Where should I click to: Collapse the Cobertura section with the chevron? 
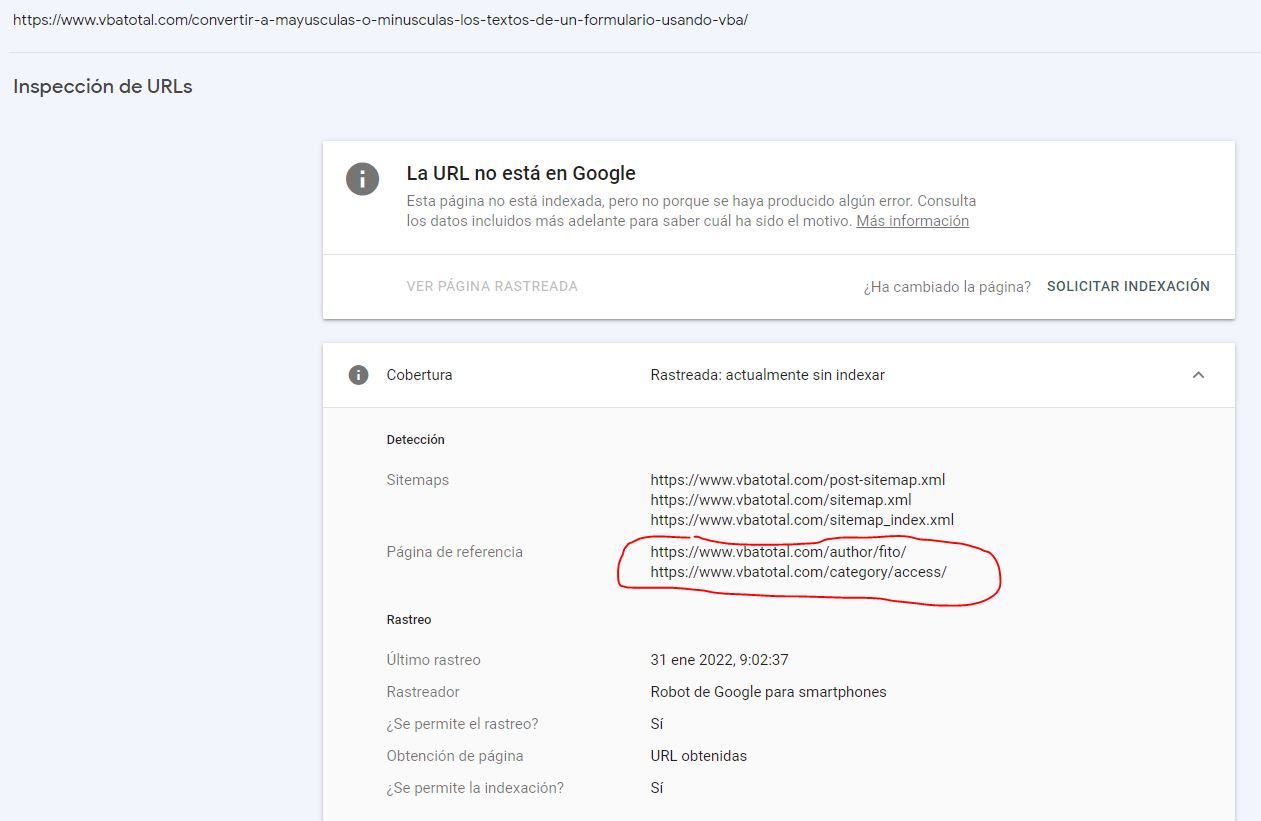click(1198, 375)
